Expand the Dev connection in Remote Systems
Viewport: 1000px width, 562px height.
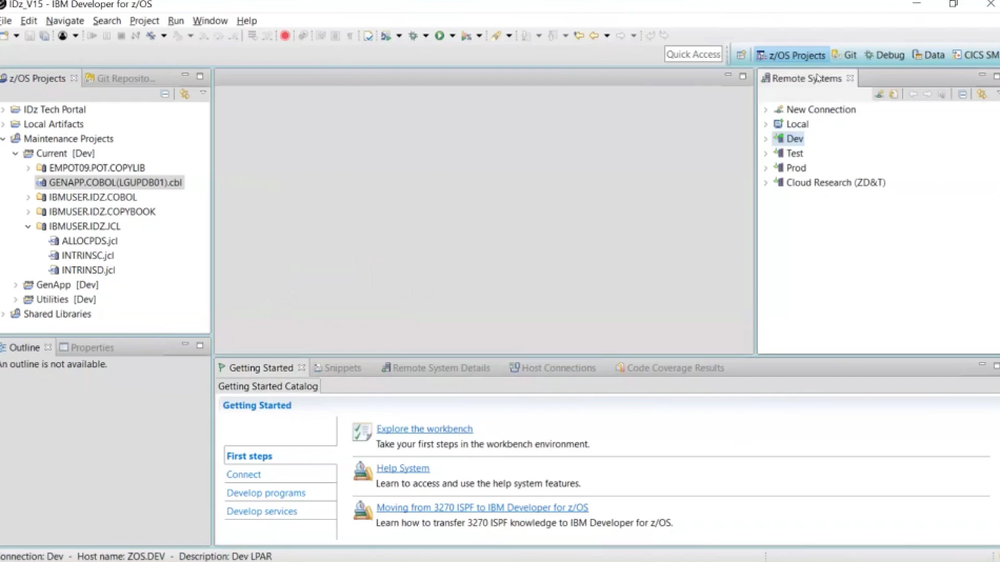[x=766, y=139]
